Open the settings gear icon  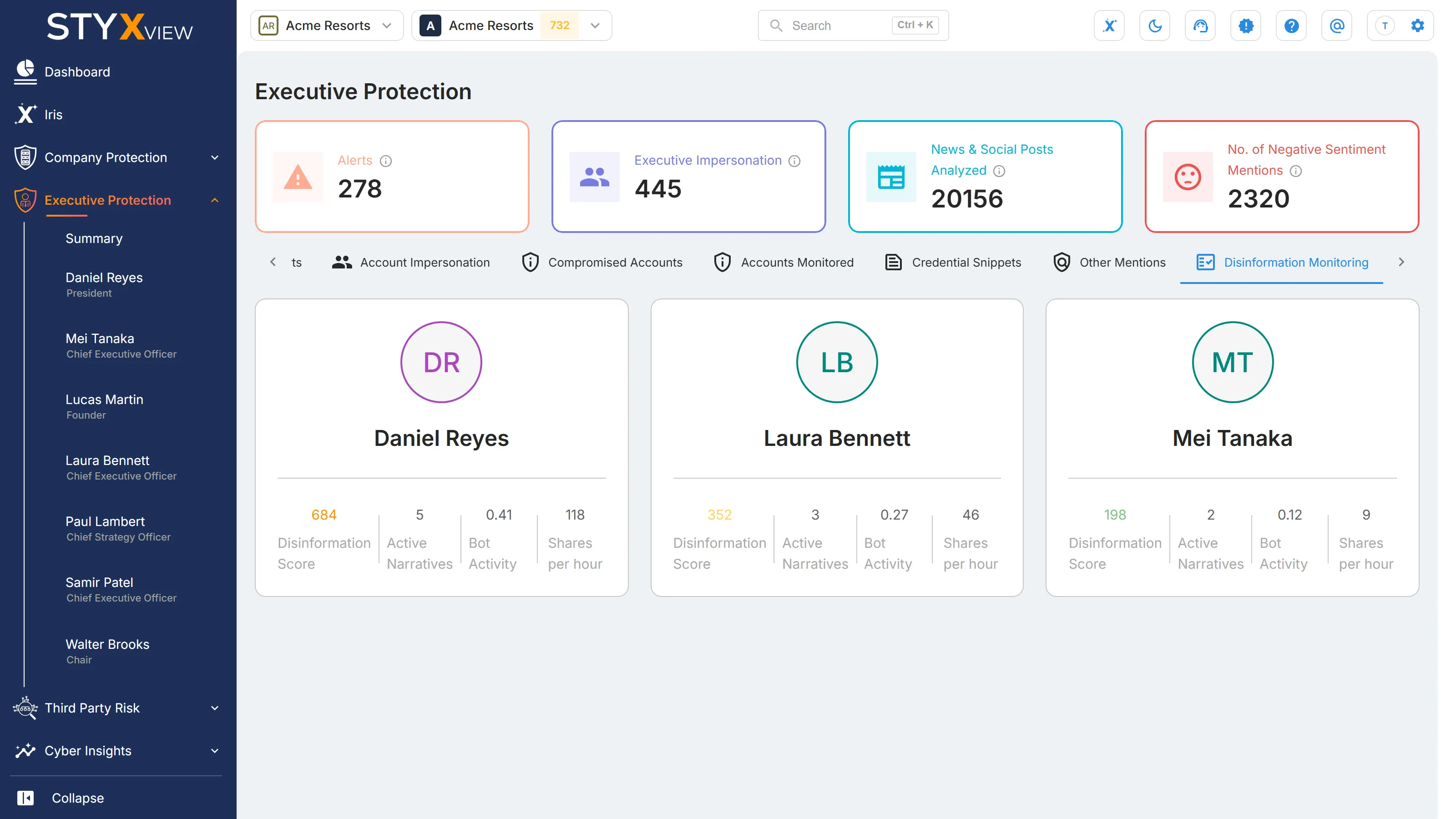coord(1417,25)
